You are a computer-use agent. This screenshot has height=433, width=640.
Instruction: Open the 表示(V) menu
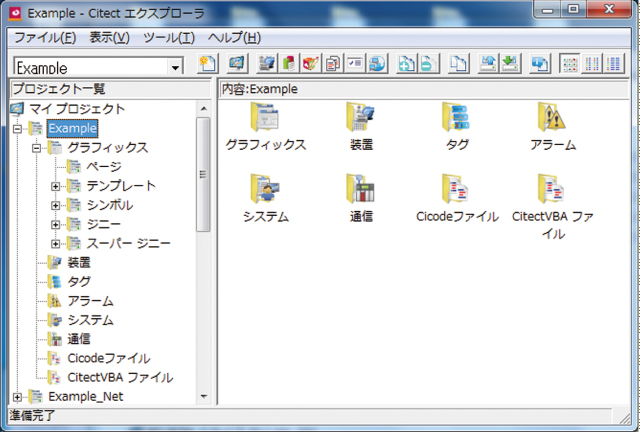coord(109,38)
